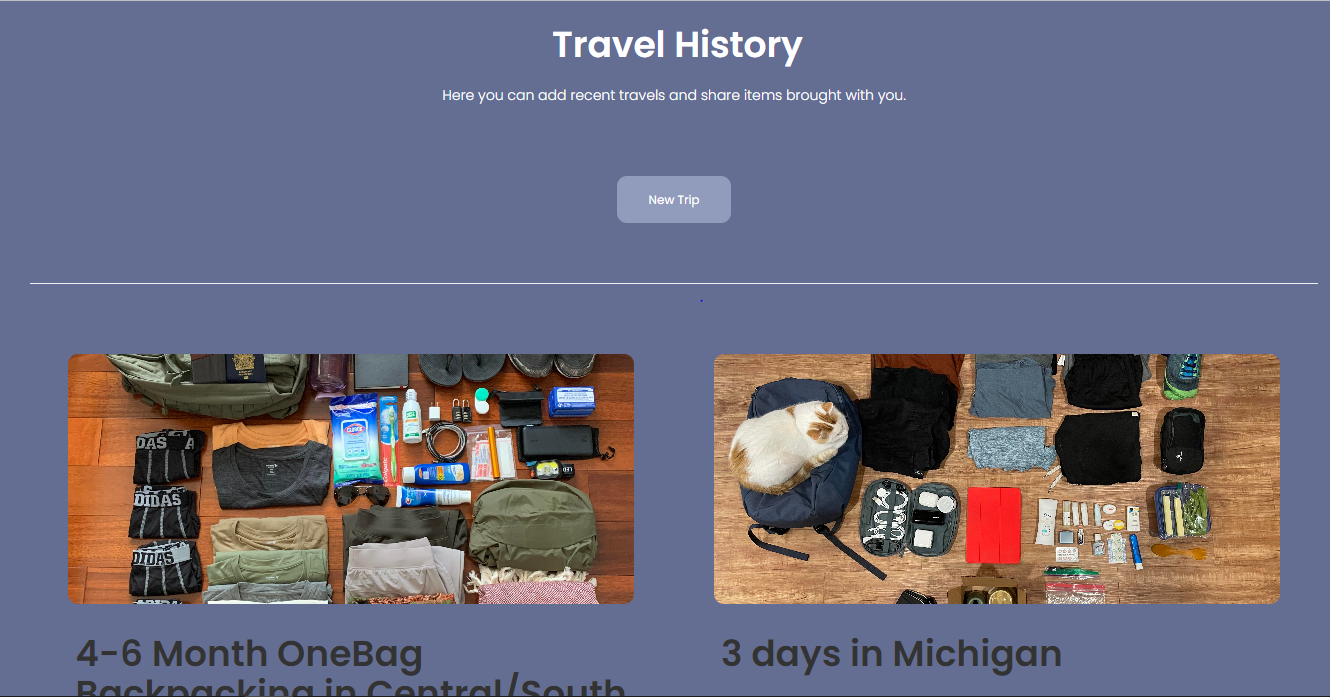
Task: Click the Clorox wipes pack in backpacking photo
Action: [355, 440]
